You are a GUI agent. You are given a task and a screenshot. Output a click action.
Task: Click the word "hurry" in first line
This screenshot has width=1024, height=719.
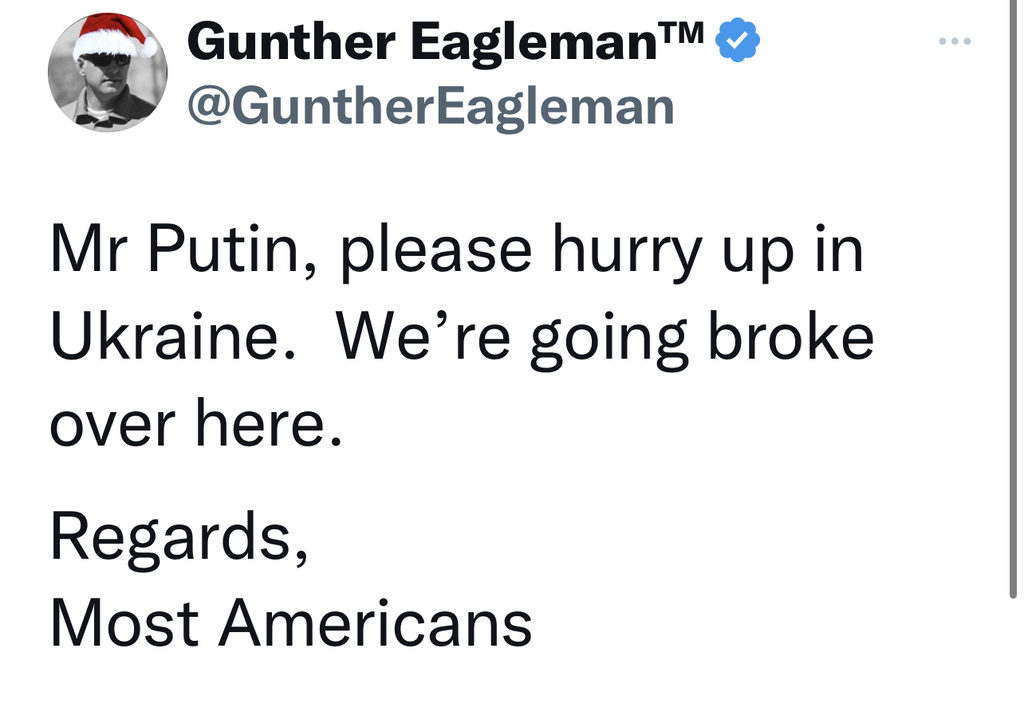[x=628, y=253]
